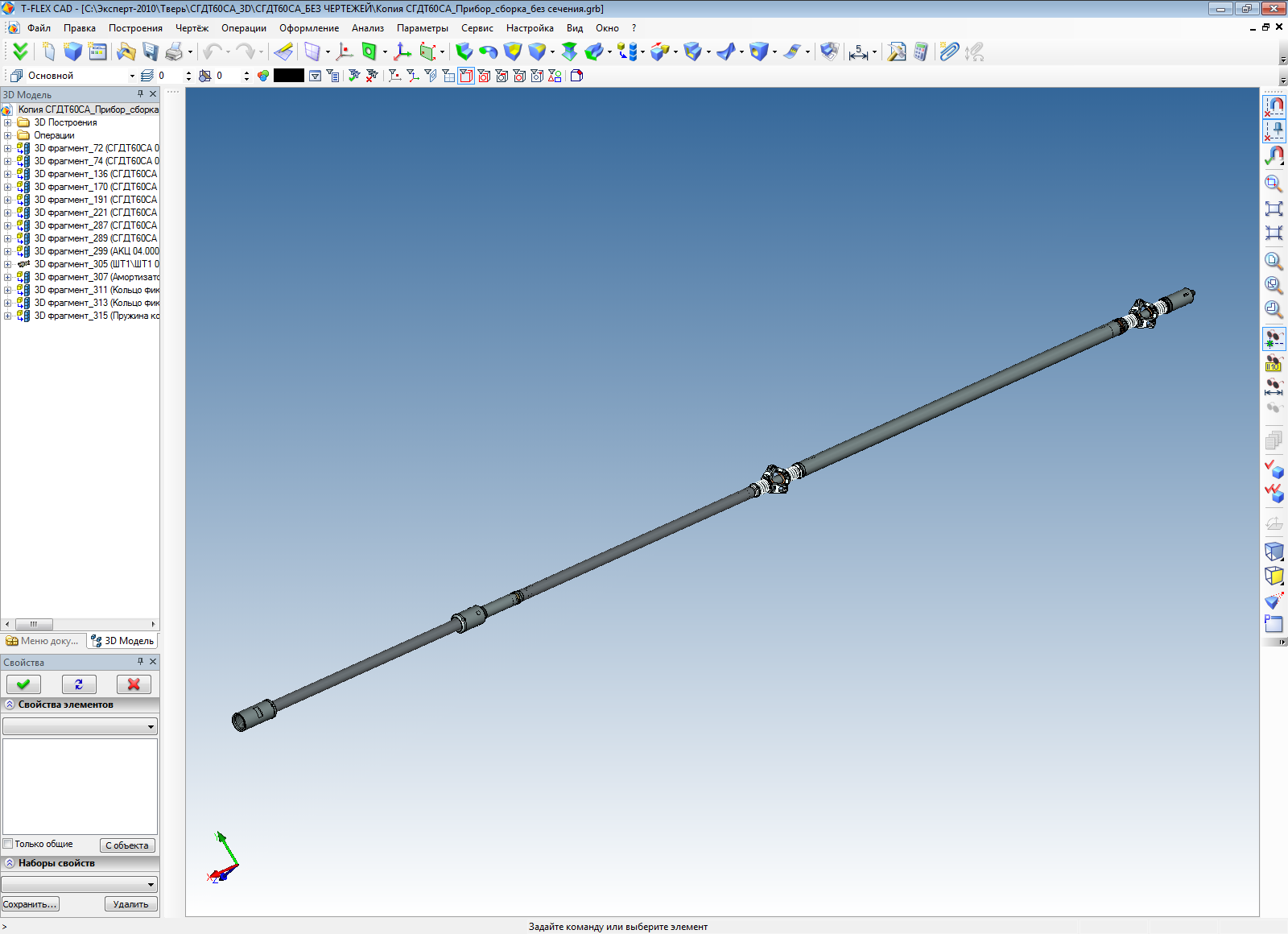
Task: Click the redo arrow
Action: point(246,52)
